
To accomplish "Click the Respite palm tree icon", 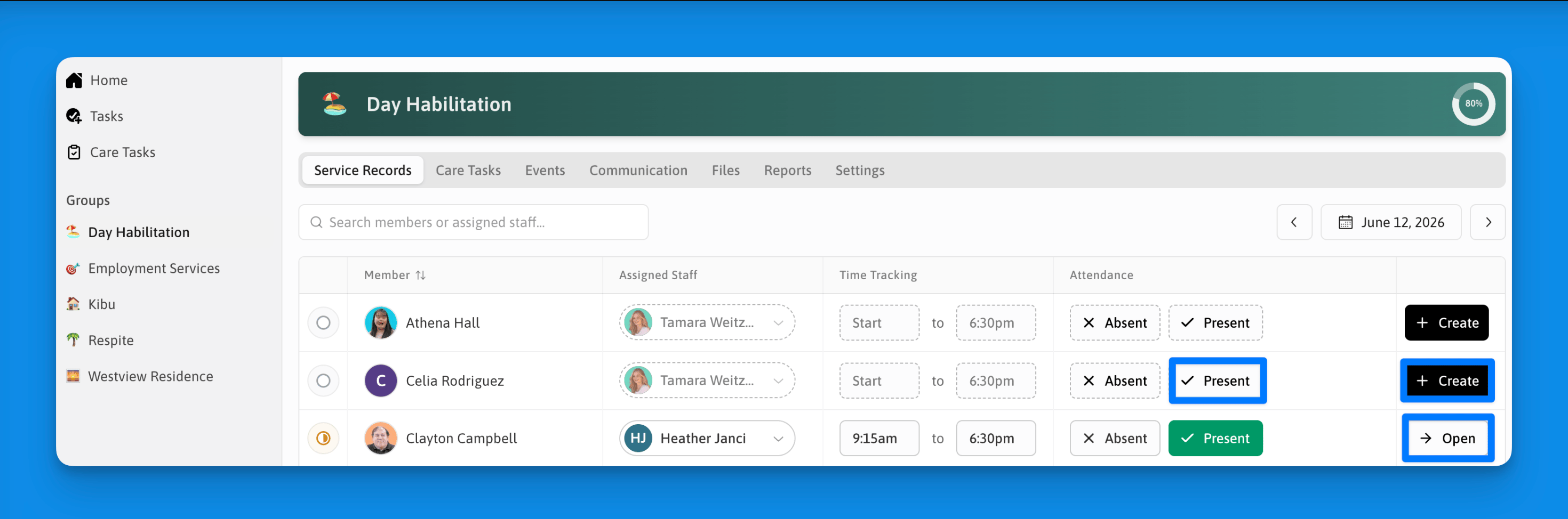I will 73,339.
